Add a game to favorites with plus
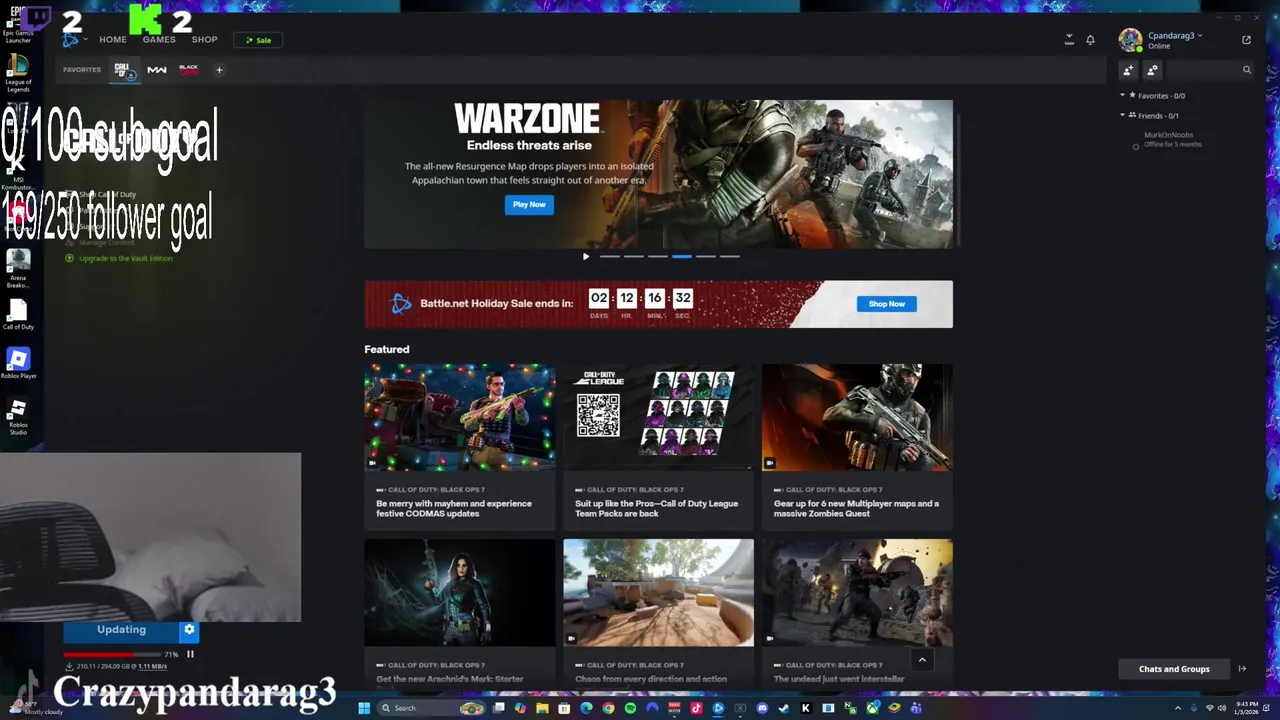Screen dimensions: 1280x720 click(219, 70)
